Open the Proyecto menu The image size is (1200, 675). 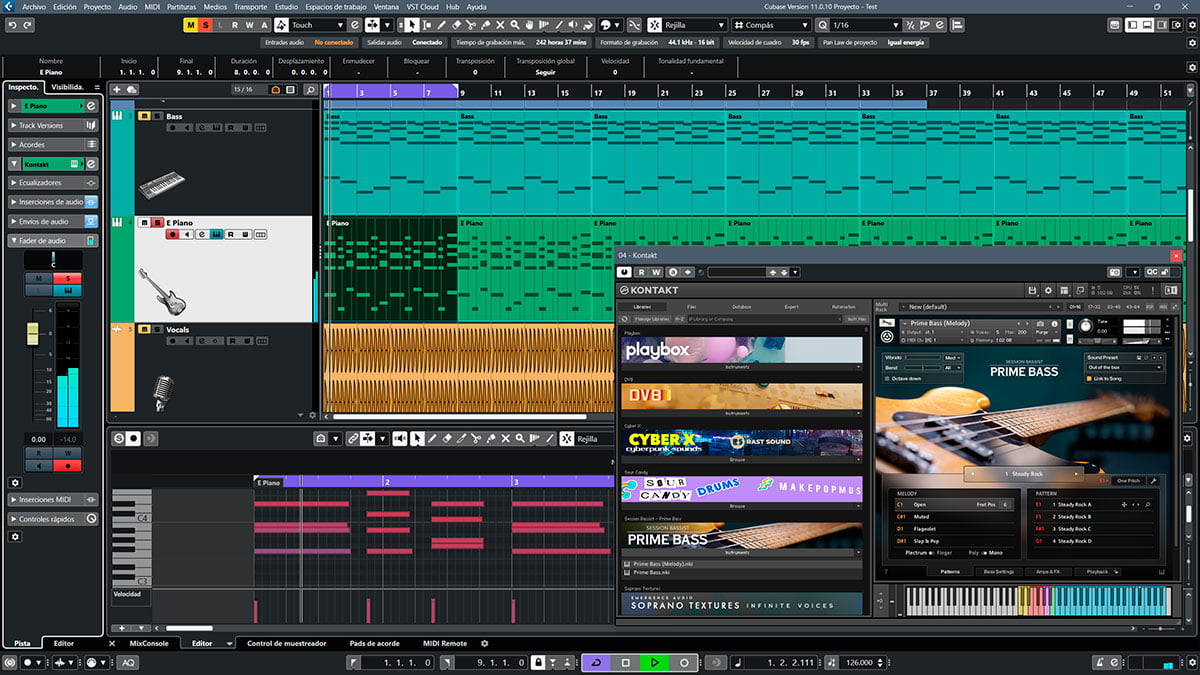point(97,6)
